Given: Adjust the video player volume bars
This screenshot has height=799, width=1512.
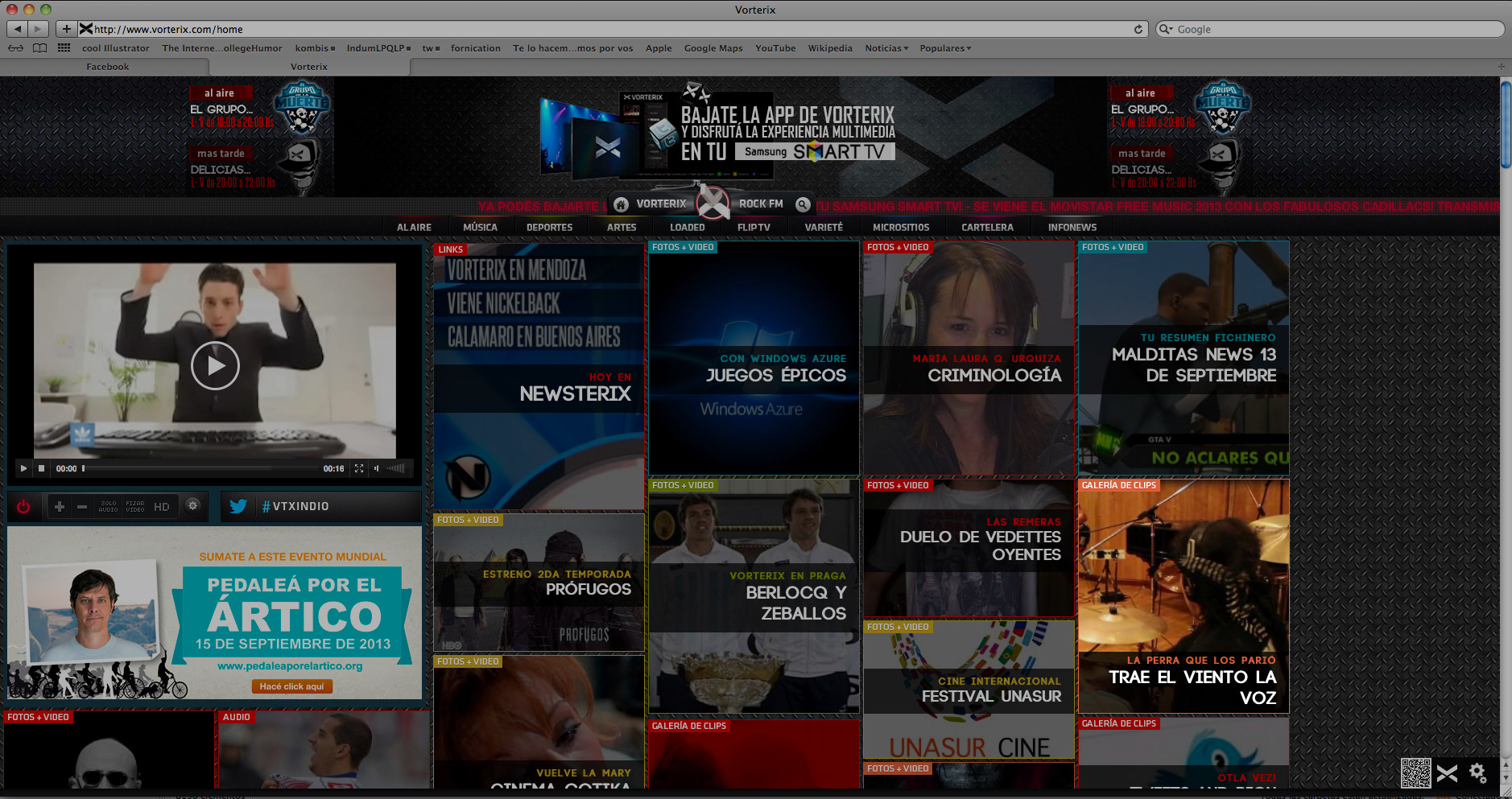Looking at the screenshot, I should (395, 468).
